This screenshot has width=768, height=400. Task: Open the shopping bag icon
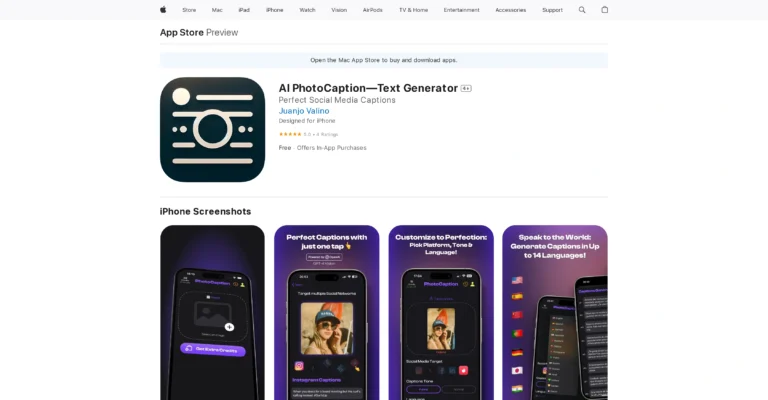pos(604,10)
